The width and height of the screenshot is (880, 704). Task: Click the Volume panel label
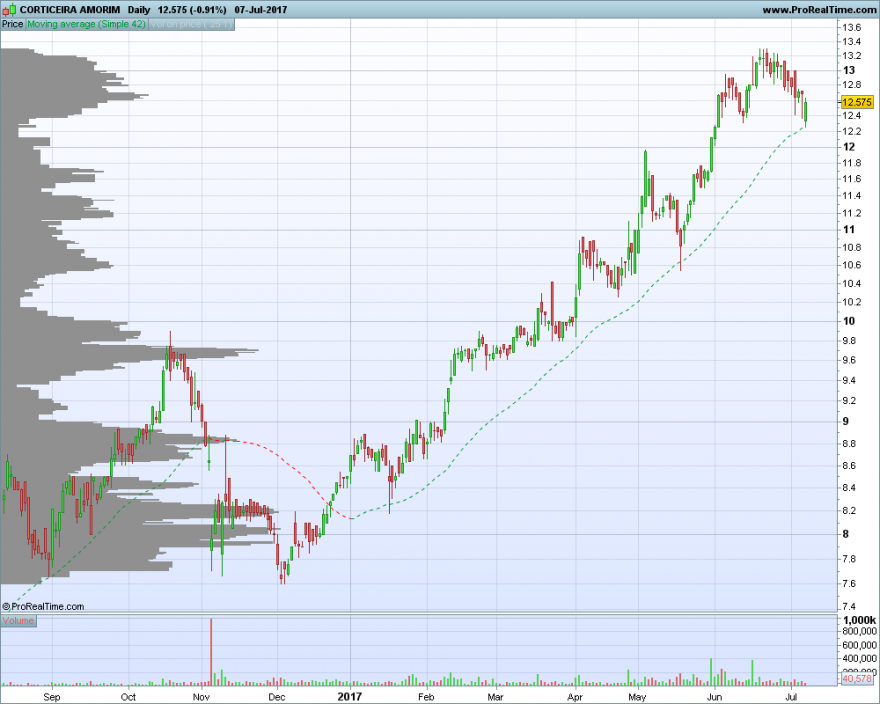[x=18, y=621]
